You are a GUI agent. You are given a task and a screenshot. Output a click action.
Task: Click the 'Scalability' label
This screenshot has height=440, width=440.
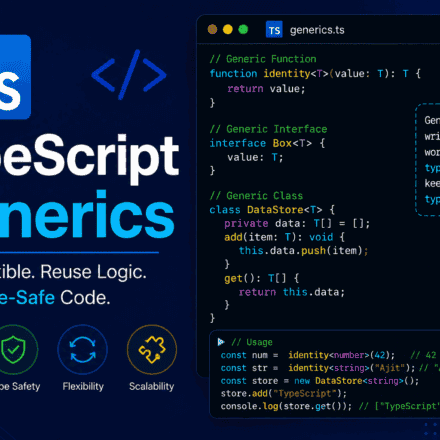coord(152,386)
